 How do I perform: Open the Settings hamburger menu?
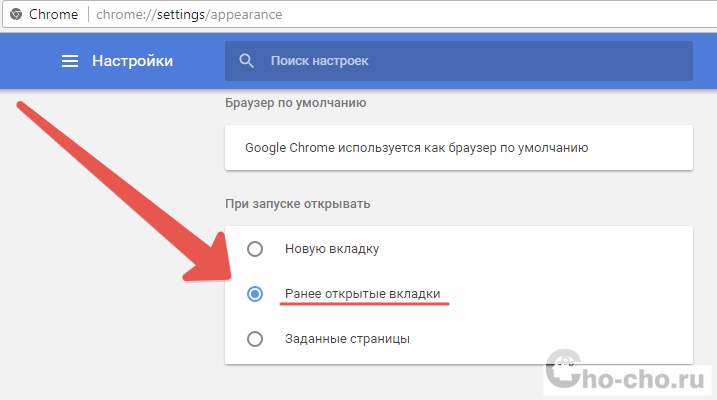[x=70, y=61]
